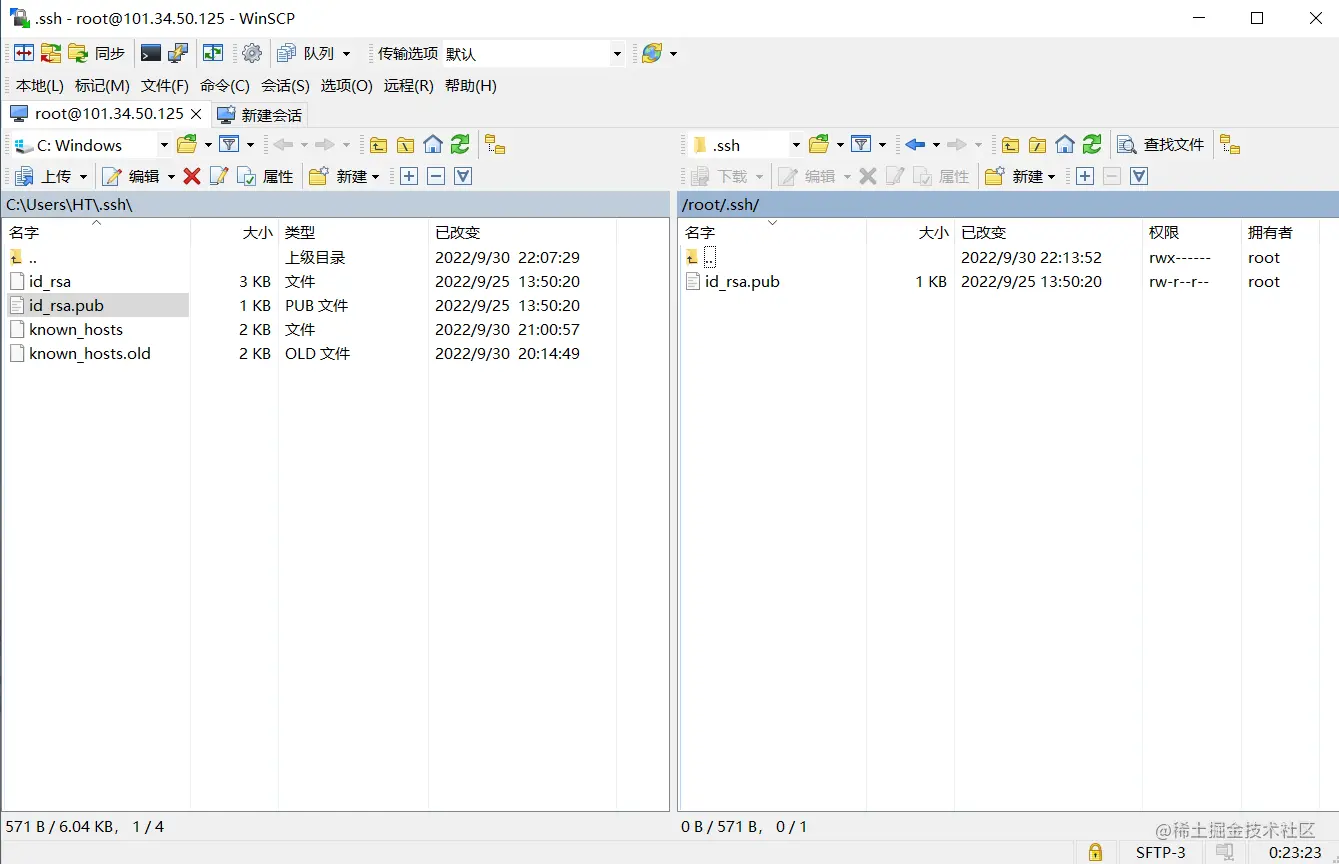Click the SFTP-3 protocol status entry
This screenshot has height=864, width=1339.
click(x=1161, y=853)
